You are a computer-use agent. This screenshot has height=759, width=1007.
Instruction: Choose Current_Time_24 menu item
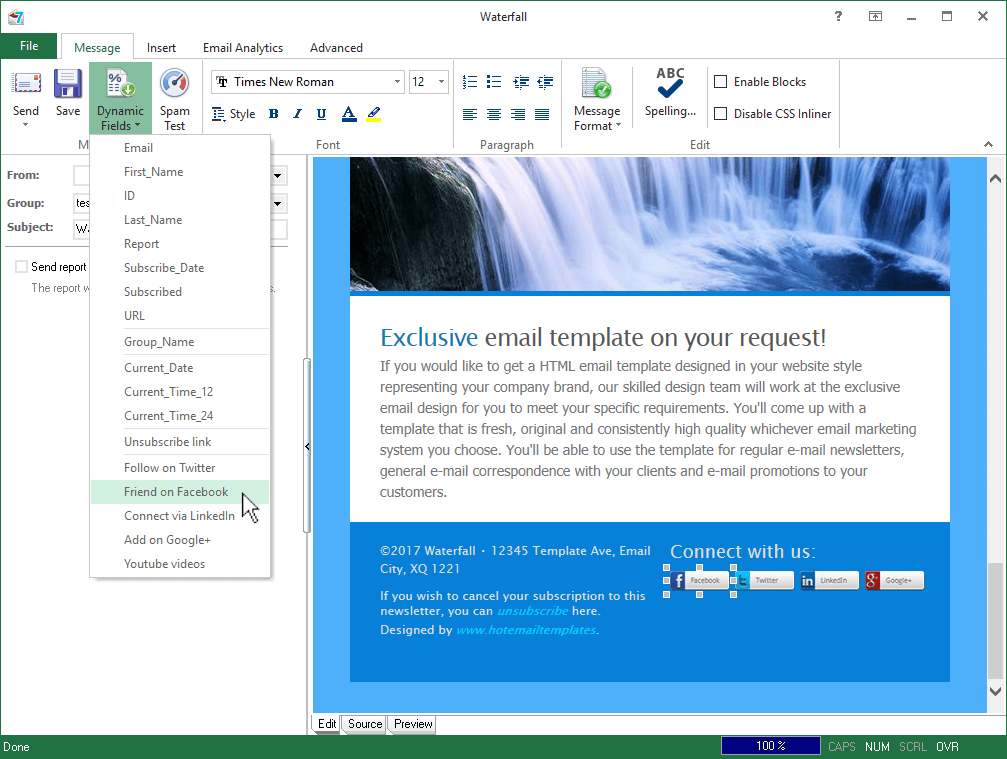[x=180, y=415]
